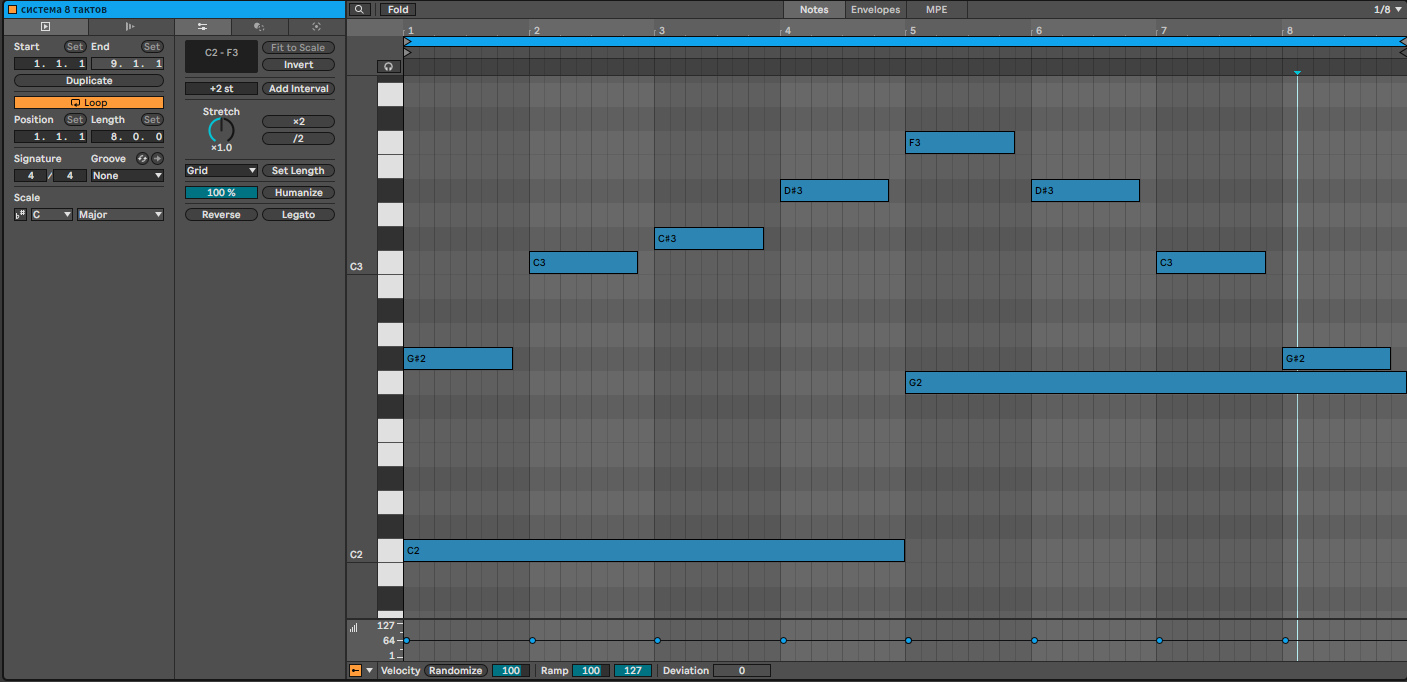Click the Stretch knob
Viewport: 1407px width, 682px height.
(221, 131)
